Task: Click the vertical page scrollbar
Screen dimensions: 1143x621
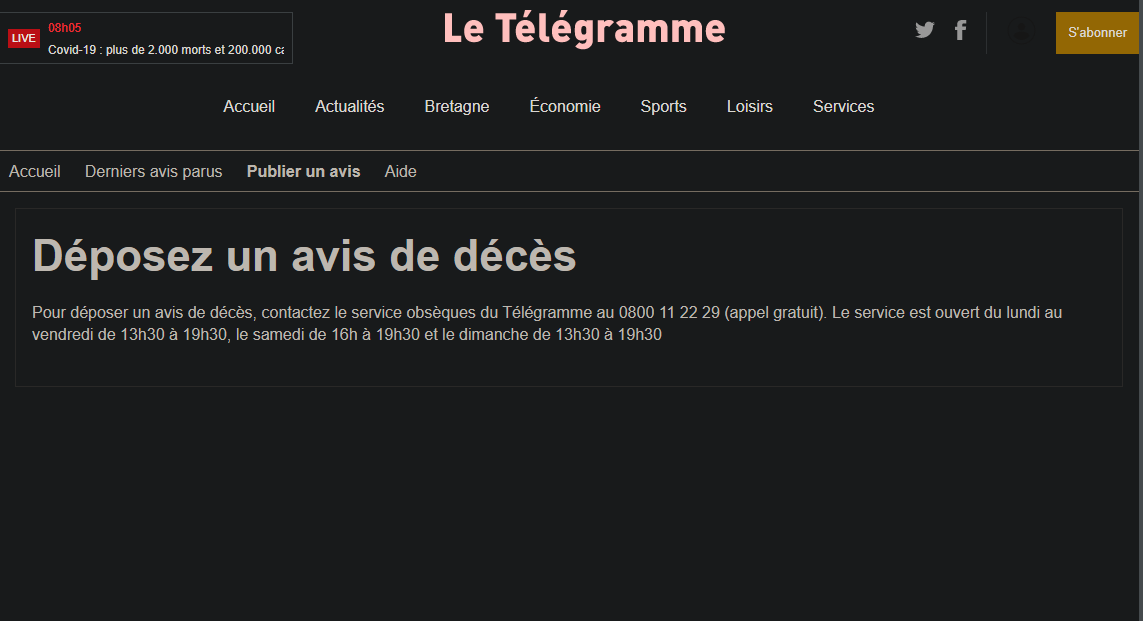Action: 1140,310
